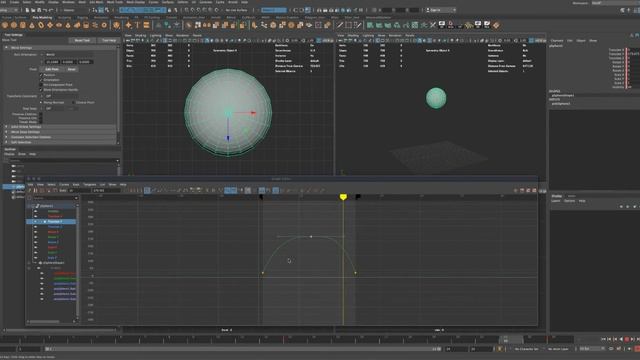
Task: Toggle Show Orientation Handle checkbox
Action: [41, 90]
